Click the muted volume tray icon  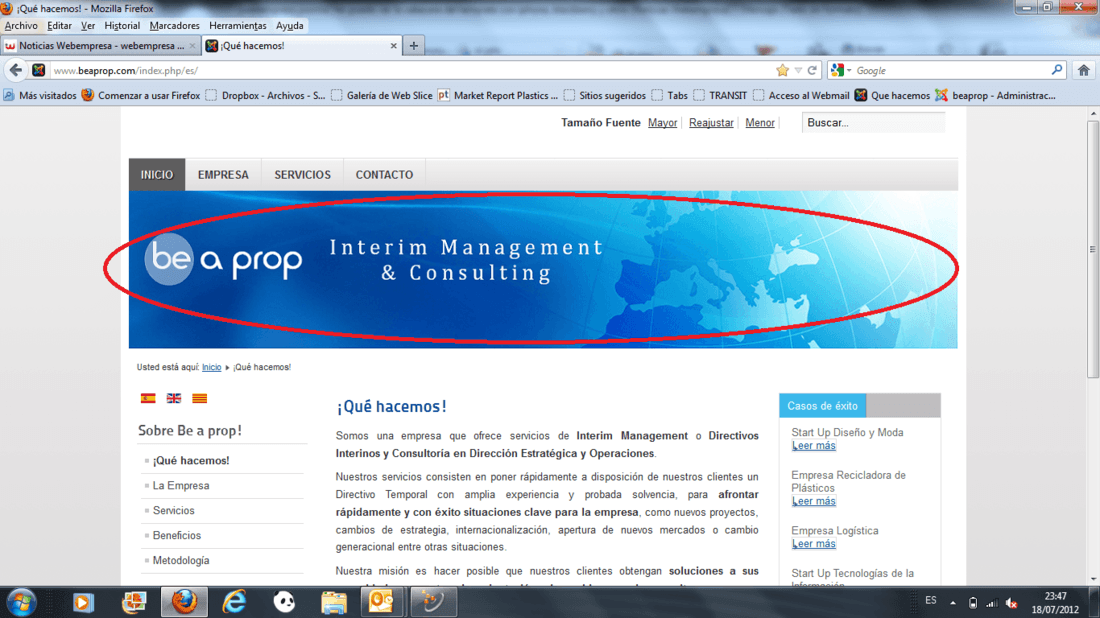[x=1012, y=603]
